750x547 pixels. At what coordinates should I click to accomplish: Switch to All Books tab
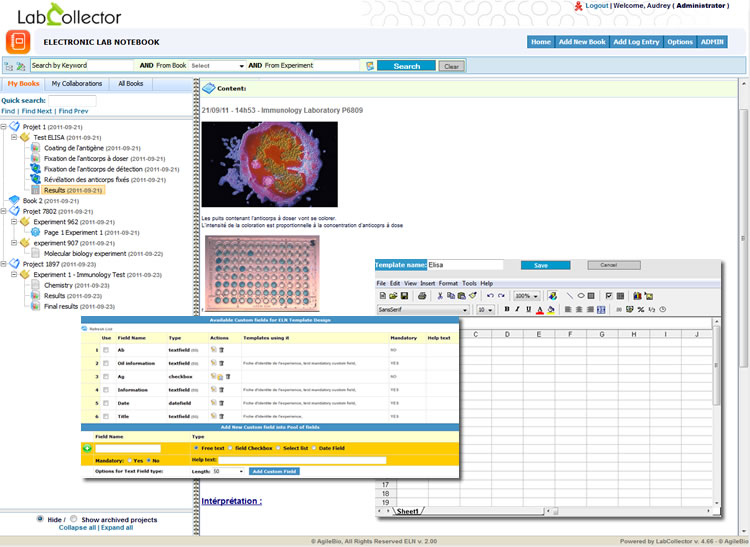tap(131, 84)
